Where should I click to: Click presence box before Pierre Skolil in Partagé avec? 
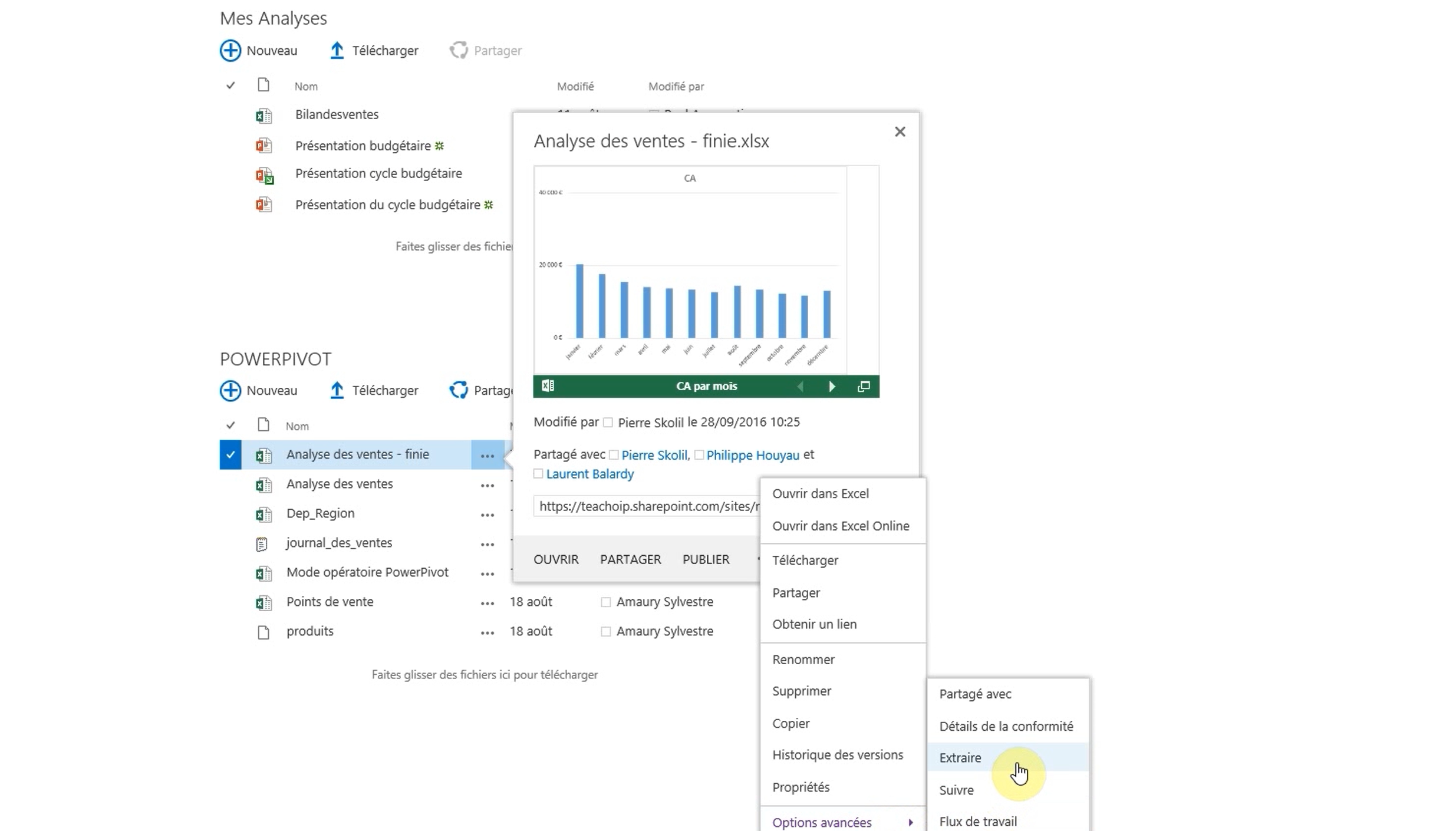click(614, 455)
